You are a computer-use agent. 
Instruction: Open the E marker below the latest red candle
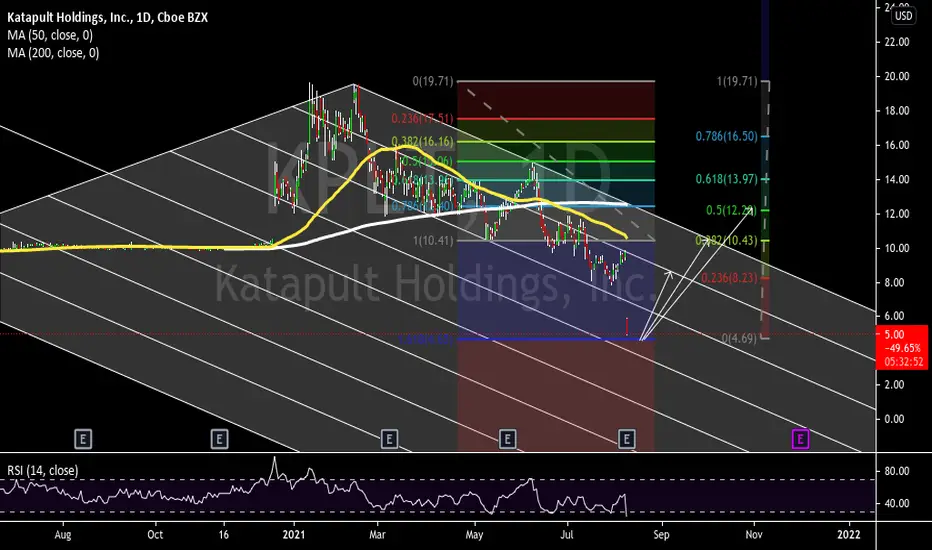pos(626,439)
